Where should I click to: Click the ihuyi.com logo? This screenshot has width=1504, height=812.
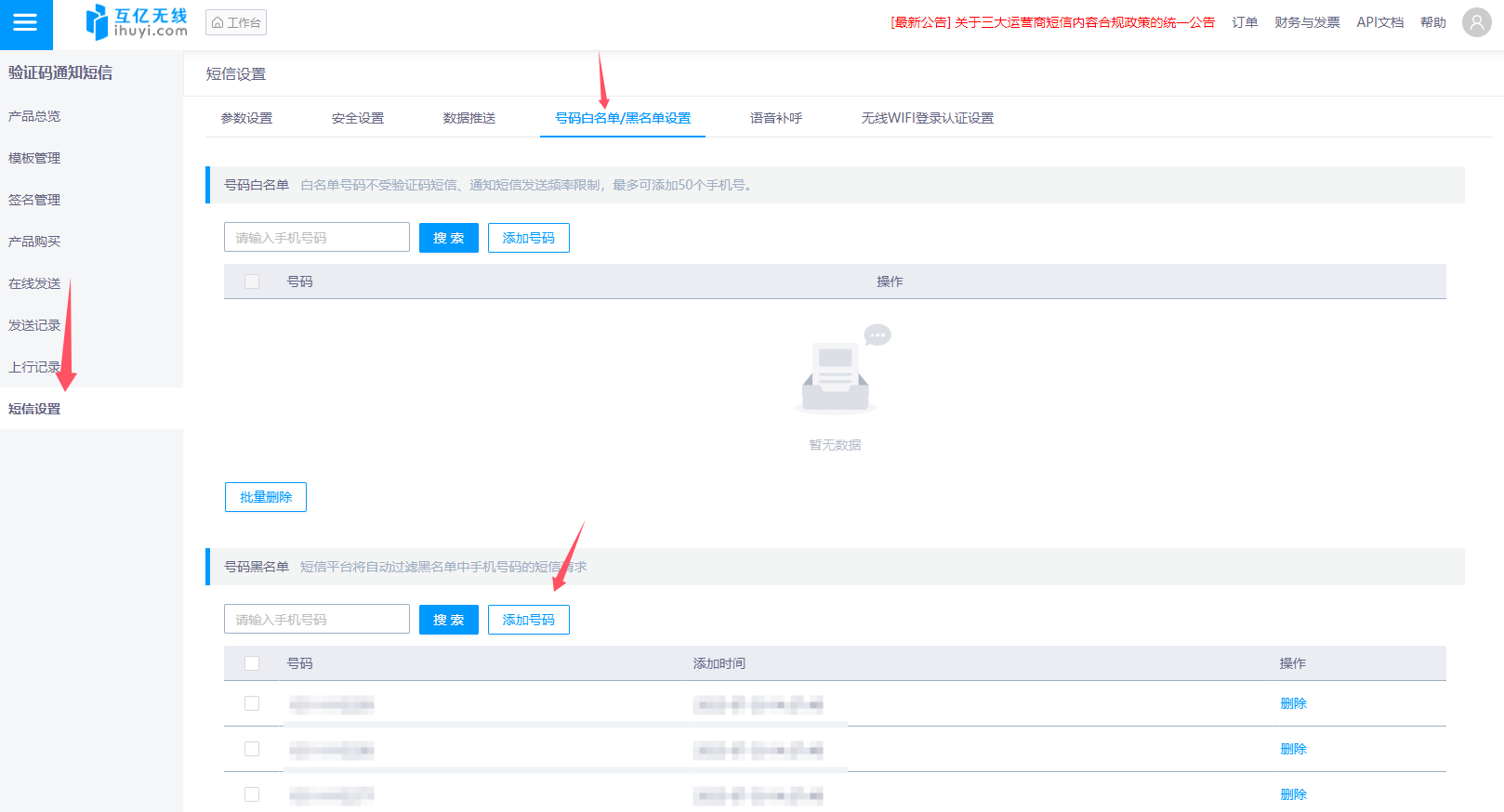coord(137,22)
